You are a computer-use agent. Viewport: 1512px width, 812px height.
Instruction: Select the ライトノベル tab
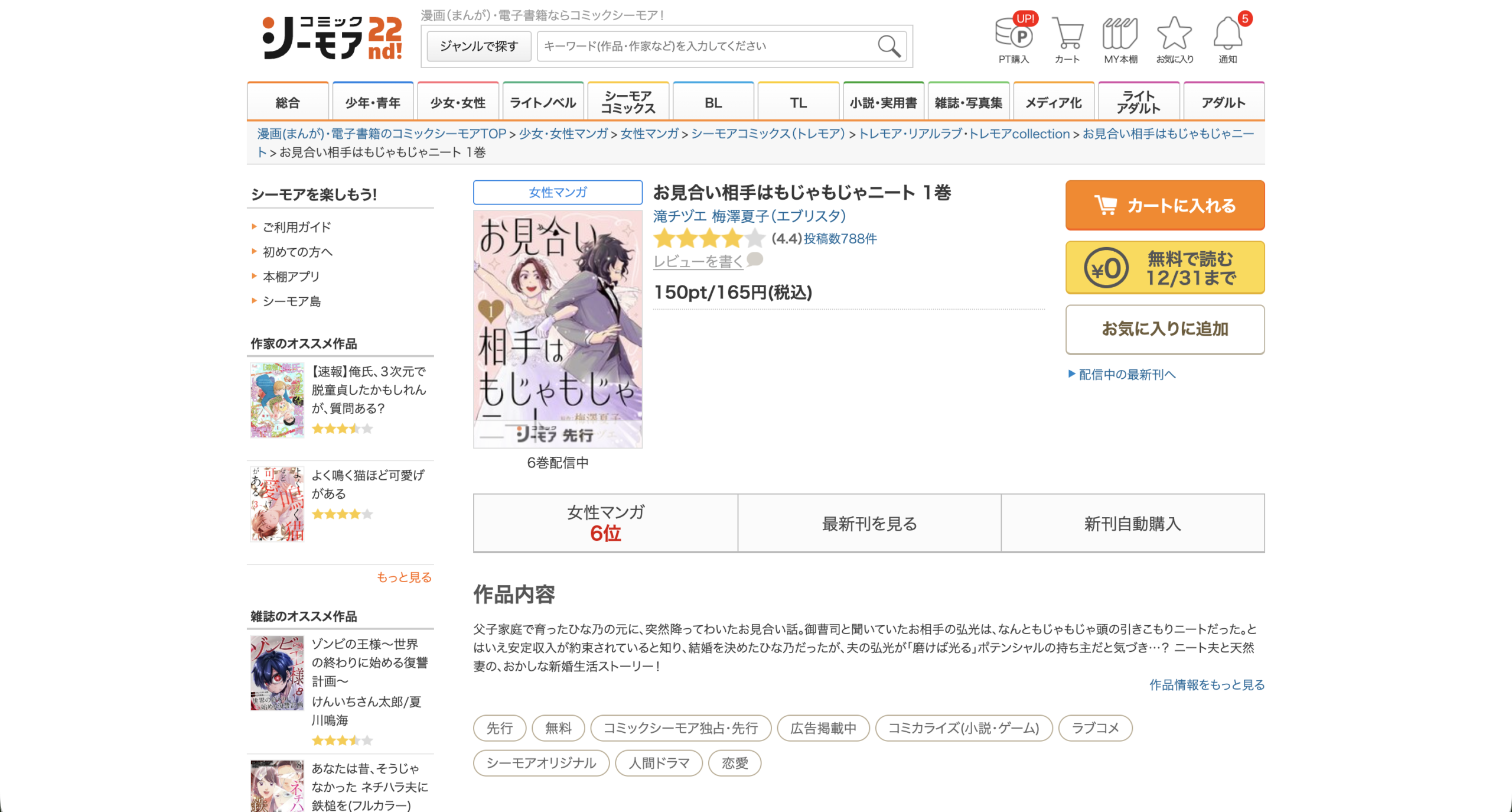pos(543,102)
